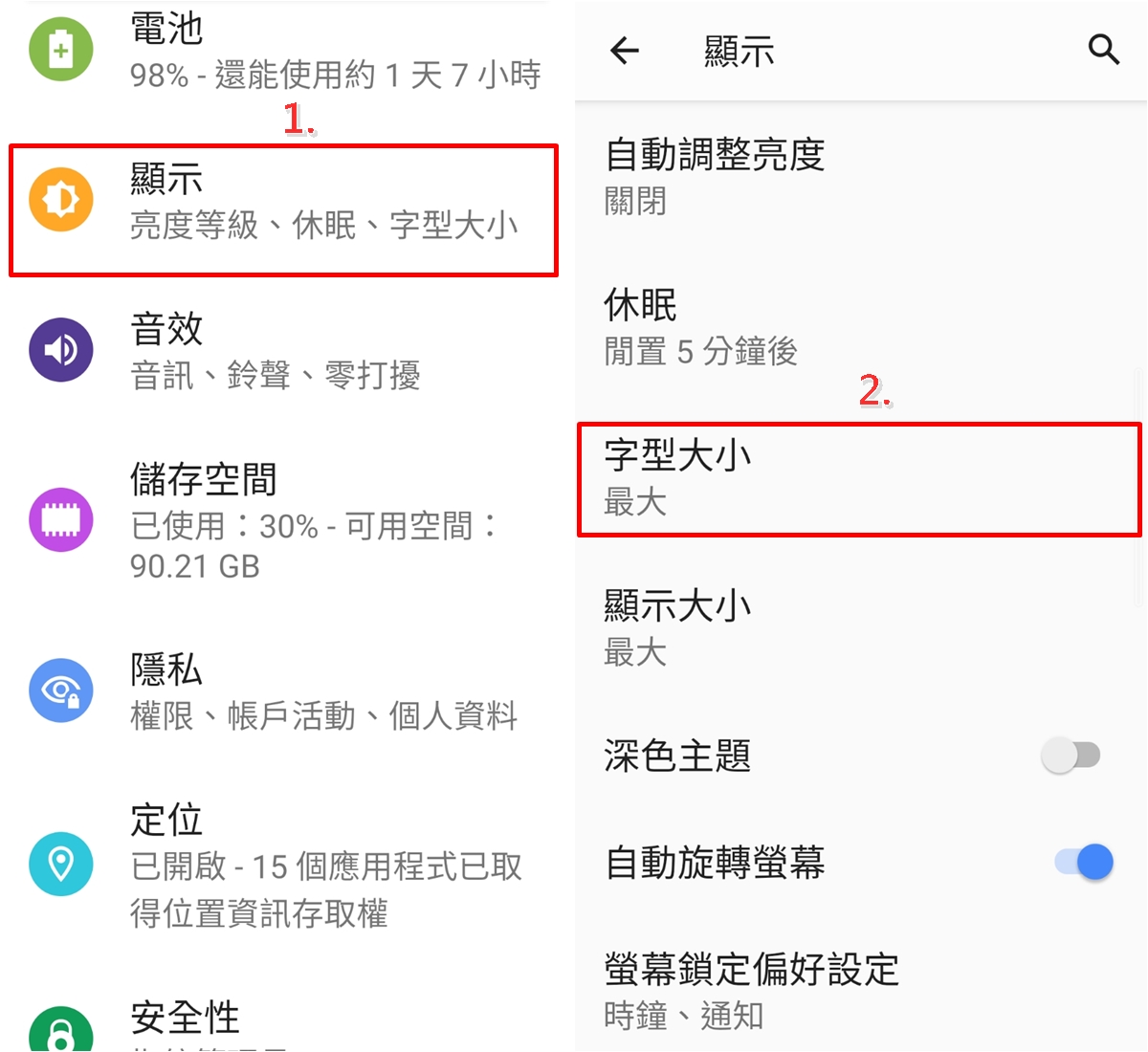Open the 字型大小 font size setting

(x=859, y=479)
